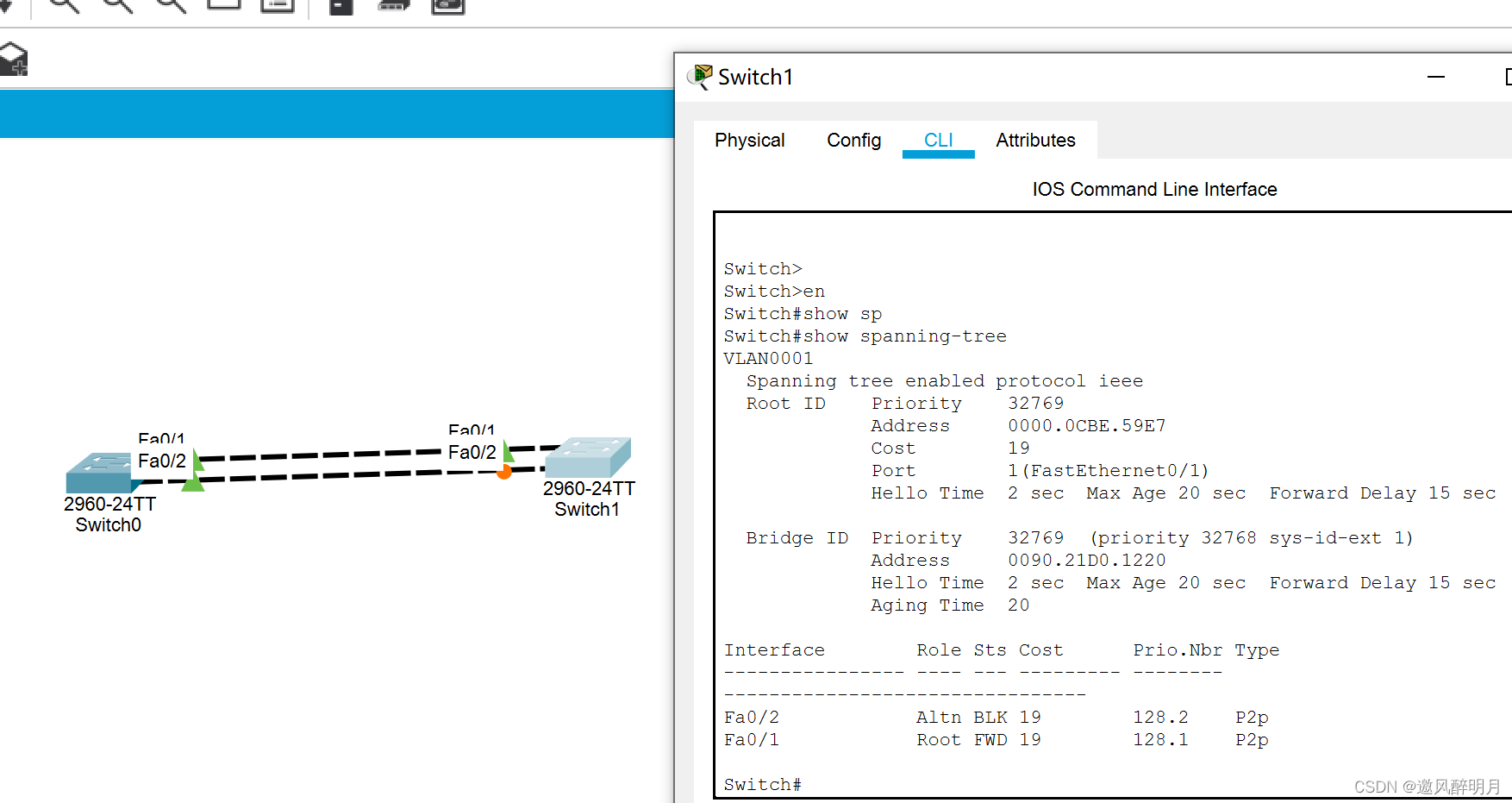Click the orange link light near Switch1
The height and width of the screenshot is (803, 1512).
[x=504, y=472]
